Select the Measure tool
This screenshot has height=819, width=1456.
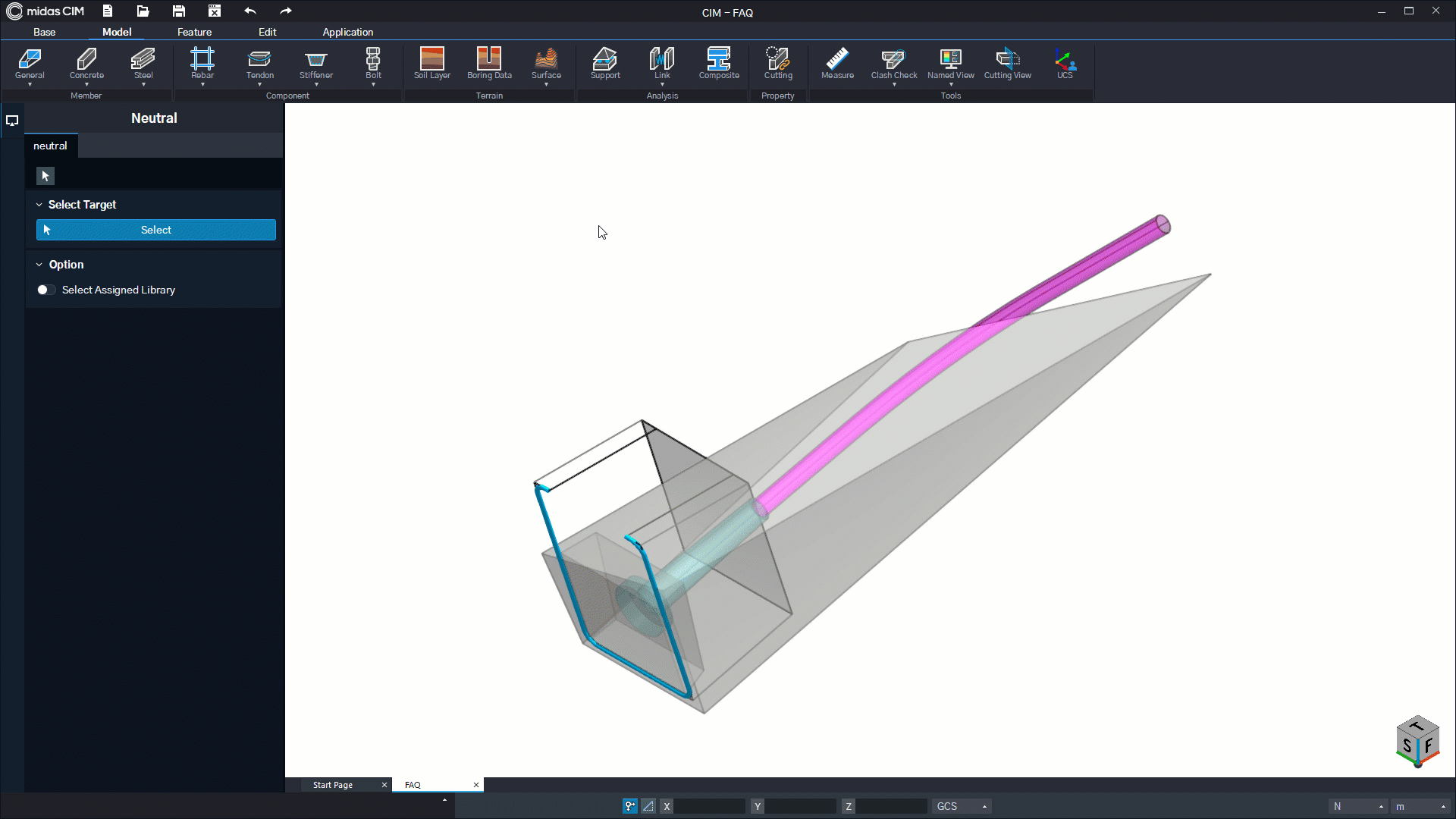coord(837,64)
